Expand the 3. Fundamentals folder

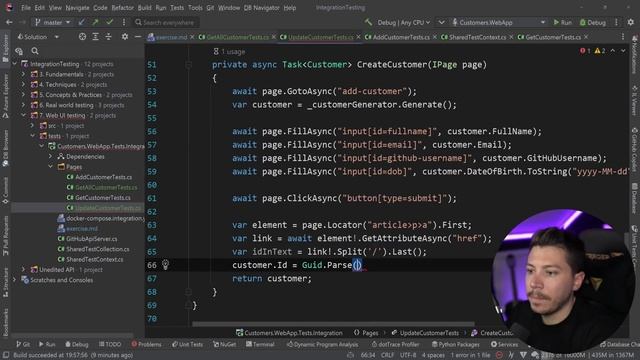click(x=23, y=74)
